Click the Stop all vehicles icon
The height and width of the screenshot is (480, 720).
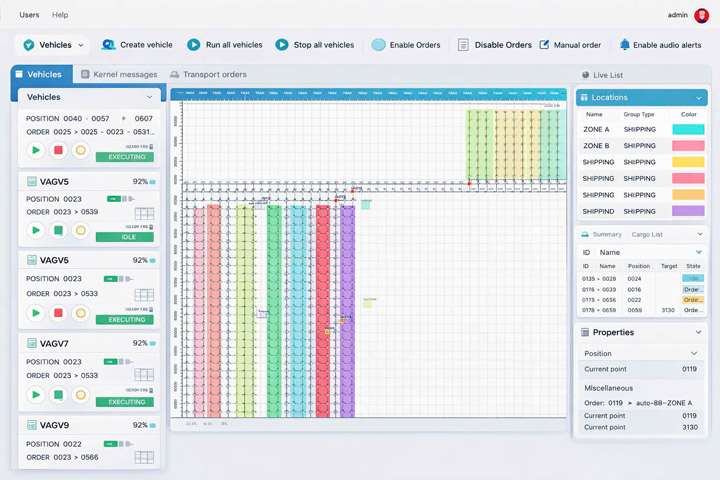[x=281, y=45]
